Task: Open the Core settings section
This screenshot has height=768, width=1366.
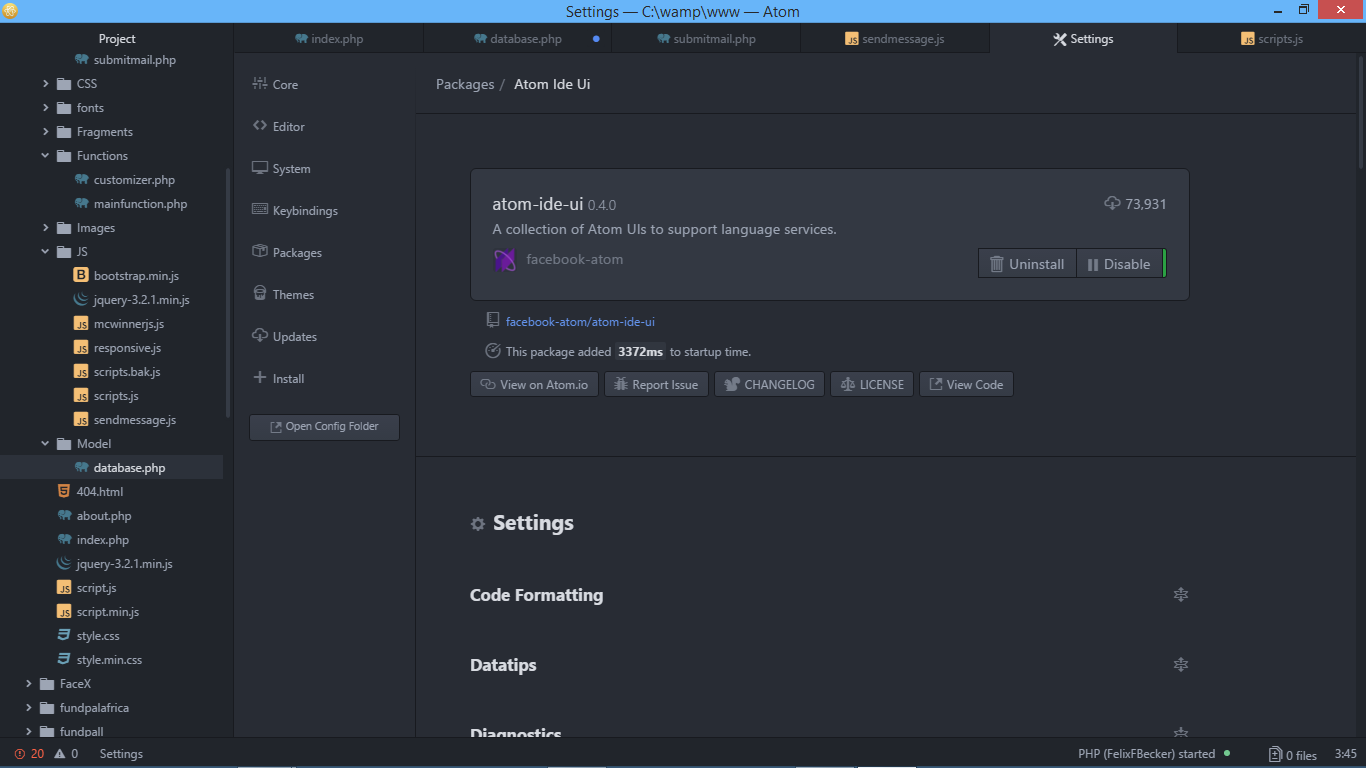Action: (x=284, y=84)
